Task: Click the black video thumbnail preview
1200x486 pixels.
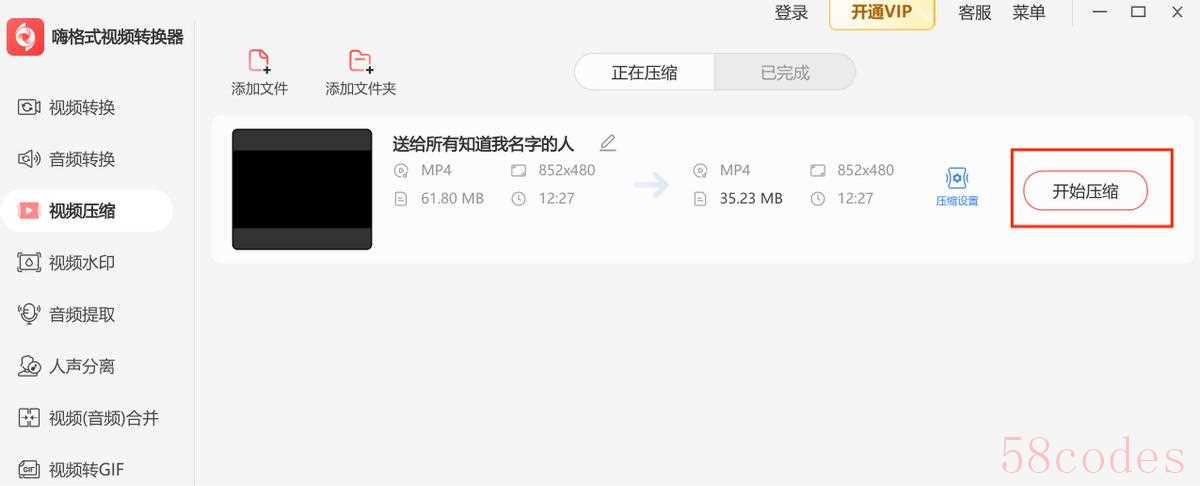Action: coord(302,189)
